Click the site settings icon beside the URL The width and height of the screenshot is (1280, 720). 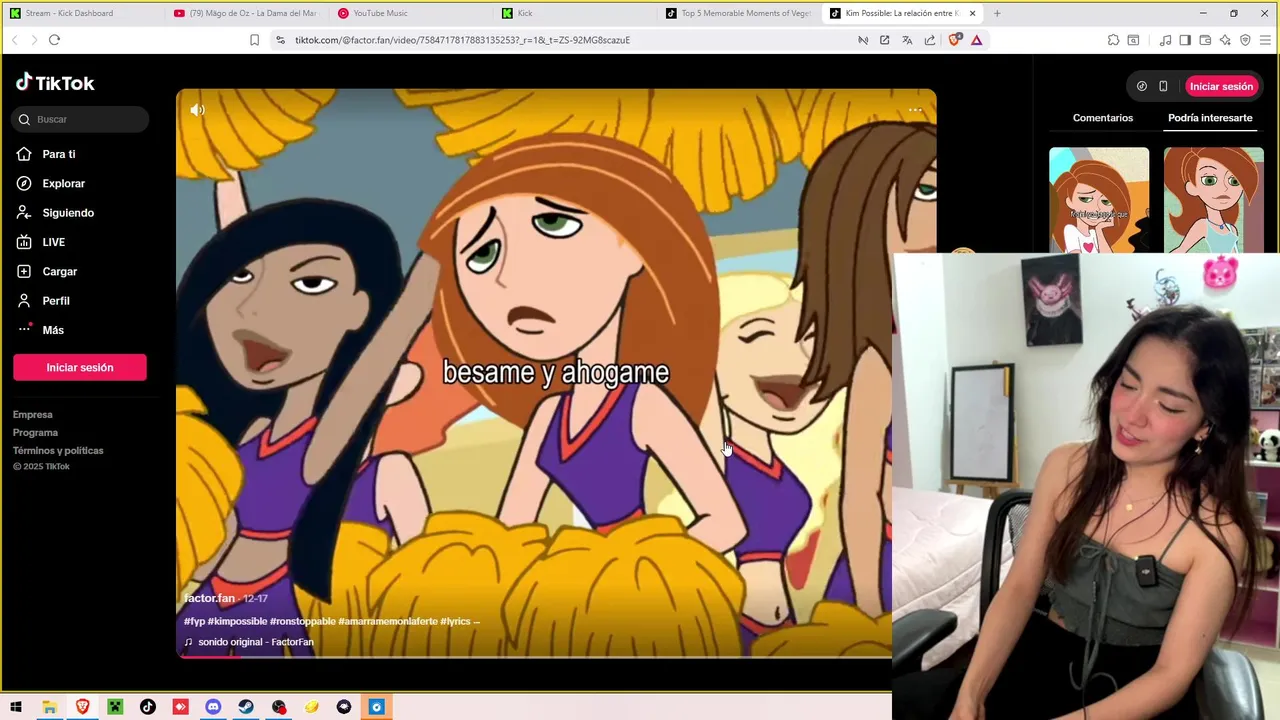(280, 40)
